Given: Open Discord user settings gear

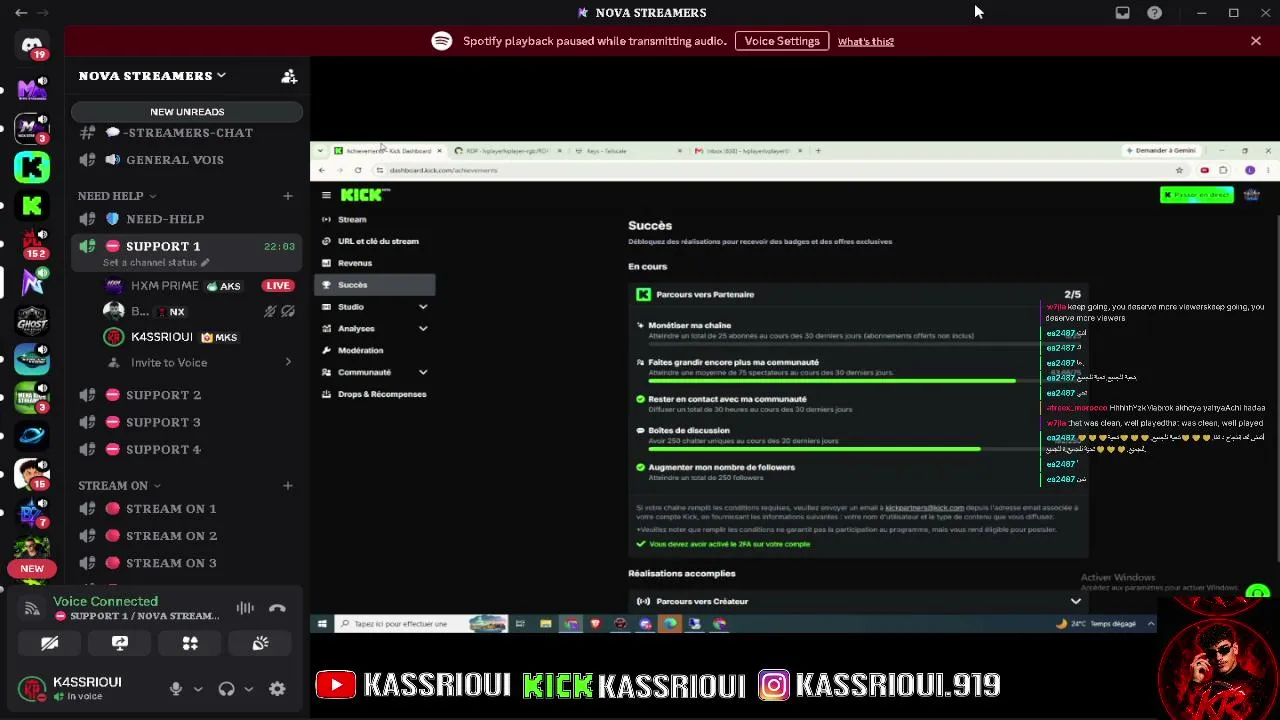Looking at the screenshot, I should coord(277,688).
